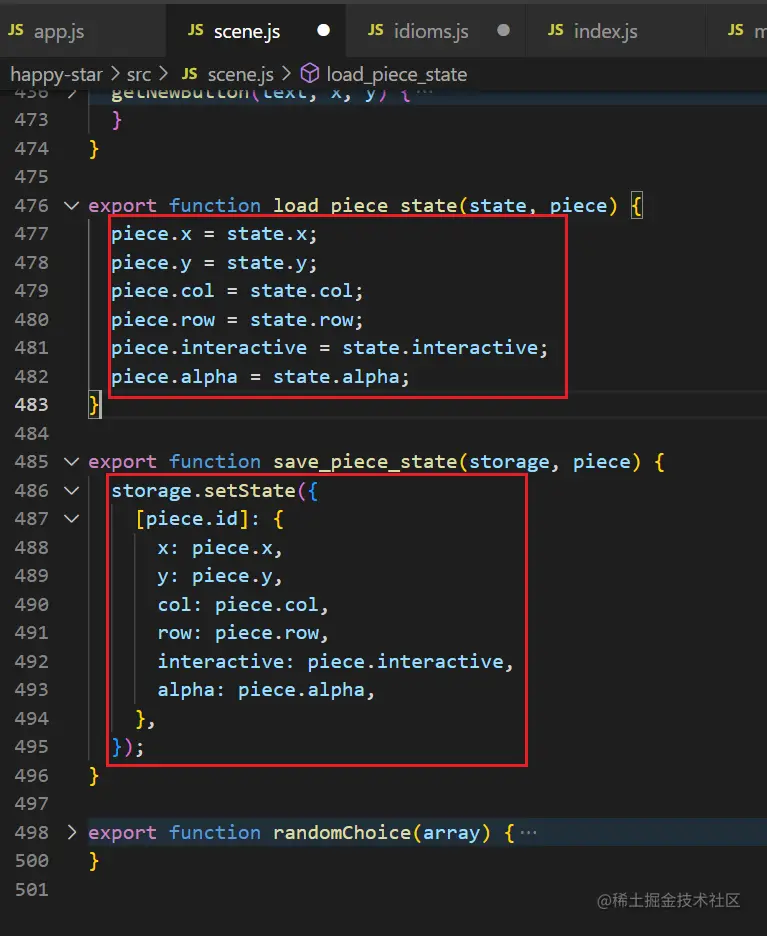Click "row: piece.row," on line 491
The width and height of the screenshot is (767, 936).
[243, 633]
